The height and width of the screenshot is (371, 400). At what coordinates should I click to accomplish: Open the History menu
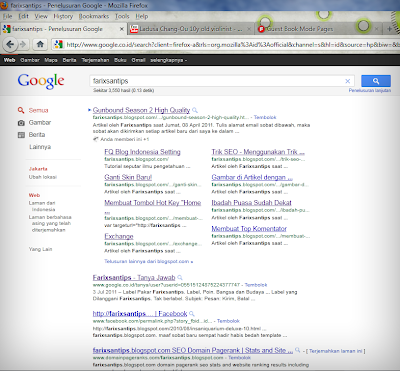(x=63, y=16)
